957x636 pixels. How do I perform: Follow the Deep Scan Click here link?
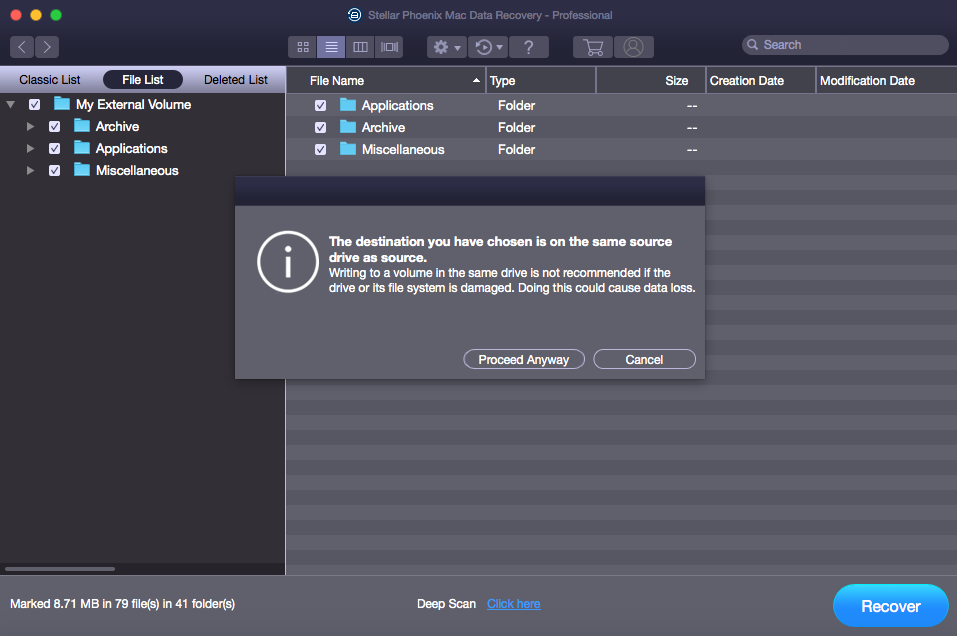click(x=513, y=604)
